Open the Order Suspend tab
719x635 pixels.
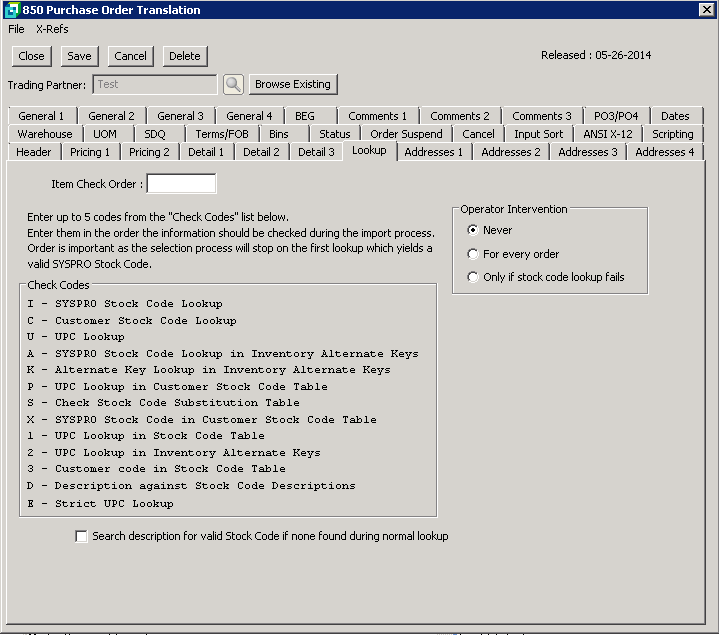[406, 134]
